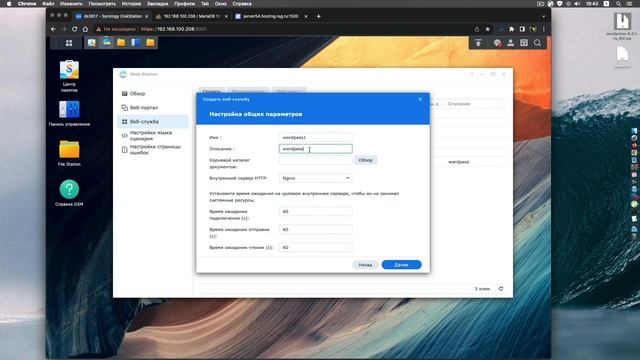The image size is (640, 360).
Task: Close the Создать веб-службу dialog
Action: click(x=420, y=99)
